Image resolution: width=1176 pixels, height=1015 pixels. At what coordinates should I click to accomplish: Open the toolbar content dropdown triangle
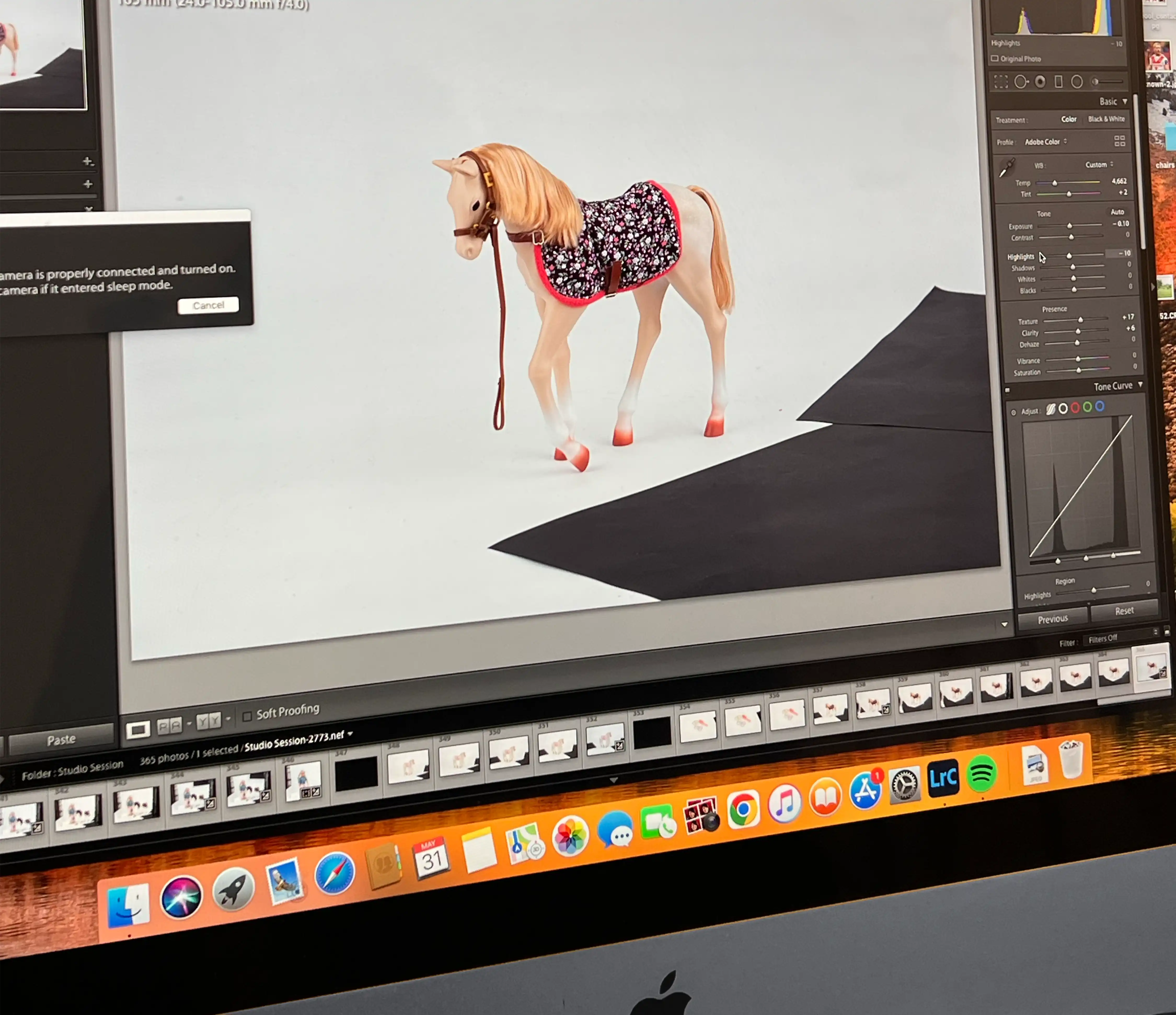click(x=1004, y=624)
